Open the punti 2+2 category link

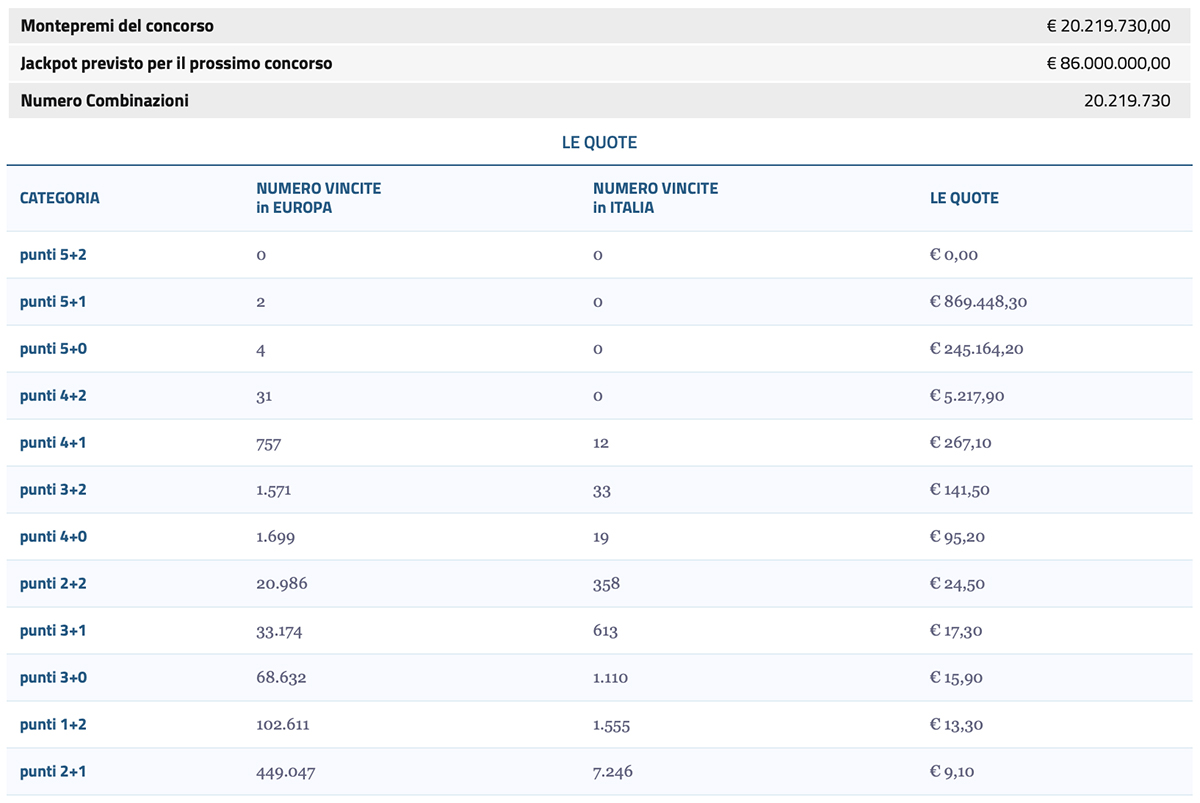click(x=51, y=583)
